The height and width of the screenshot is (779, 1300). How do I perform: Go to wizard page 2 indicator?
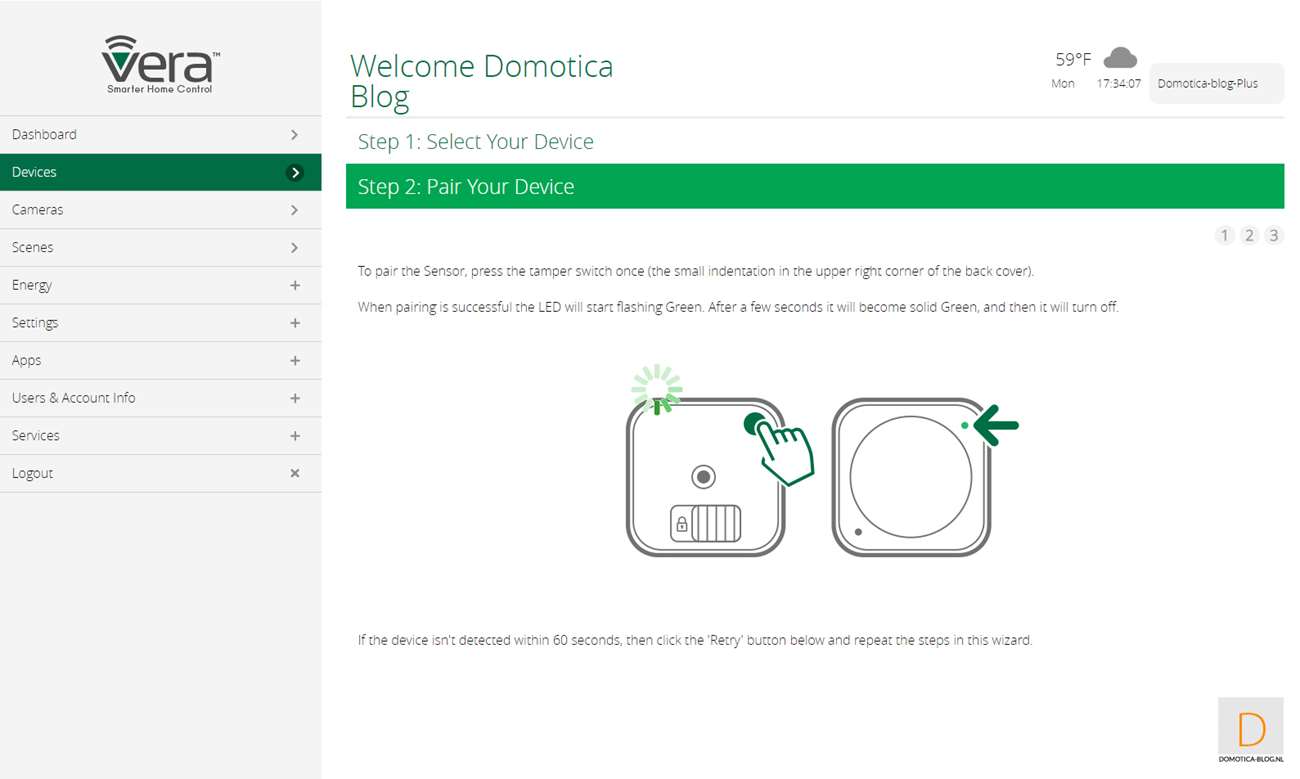coord(1249,236)
